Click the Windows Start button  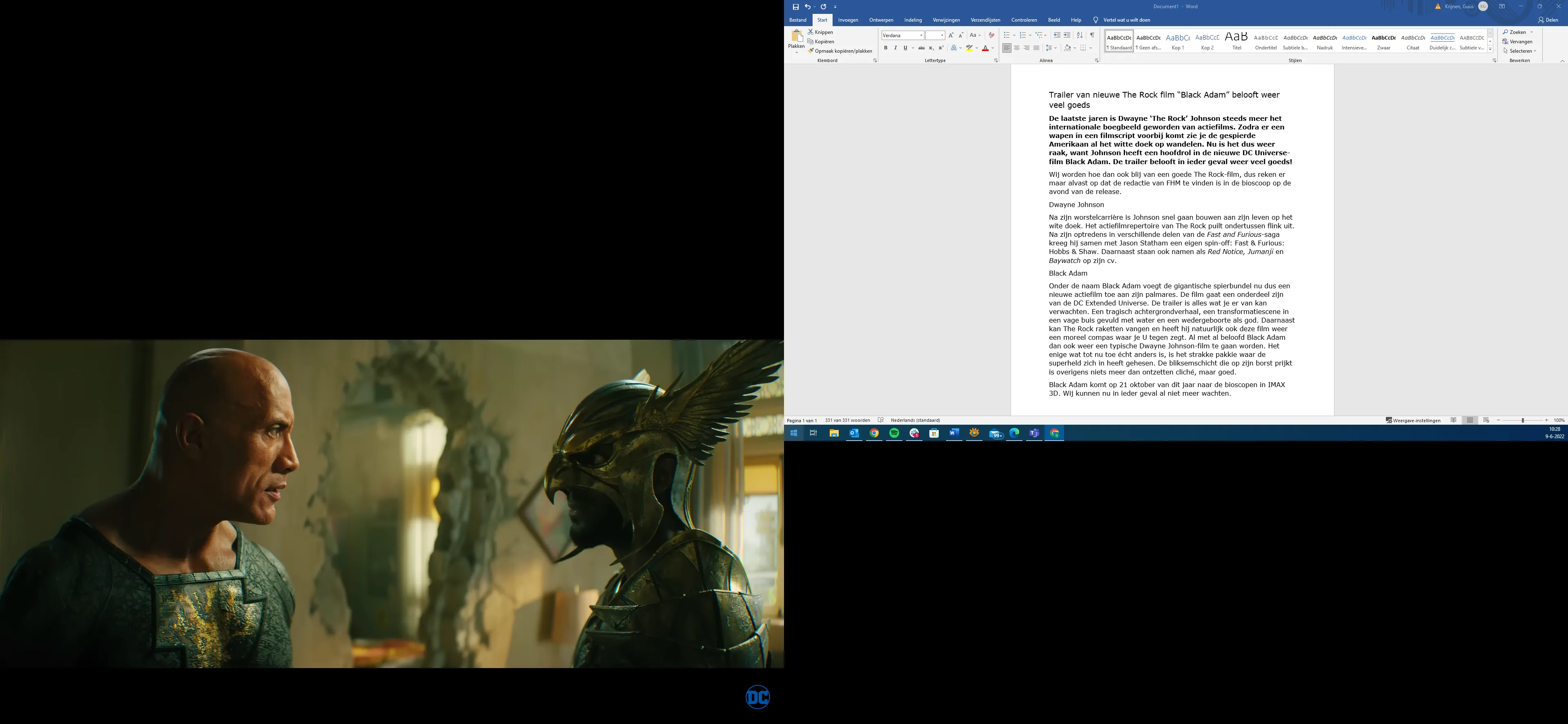pyautogui.click(x=794, y=433)
